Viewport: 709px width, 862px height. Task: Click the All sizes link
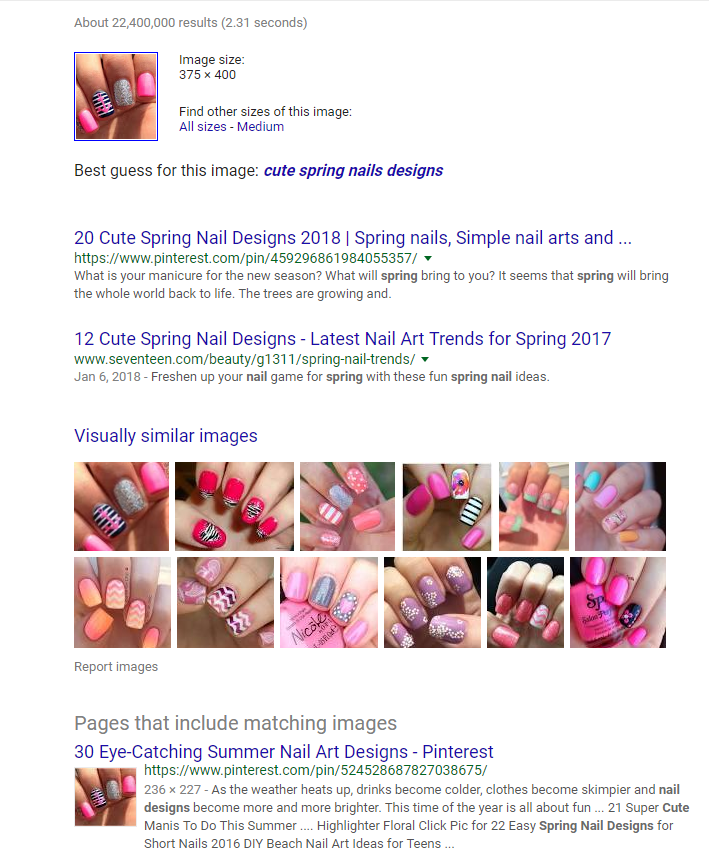[x=203, y=126]
